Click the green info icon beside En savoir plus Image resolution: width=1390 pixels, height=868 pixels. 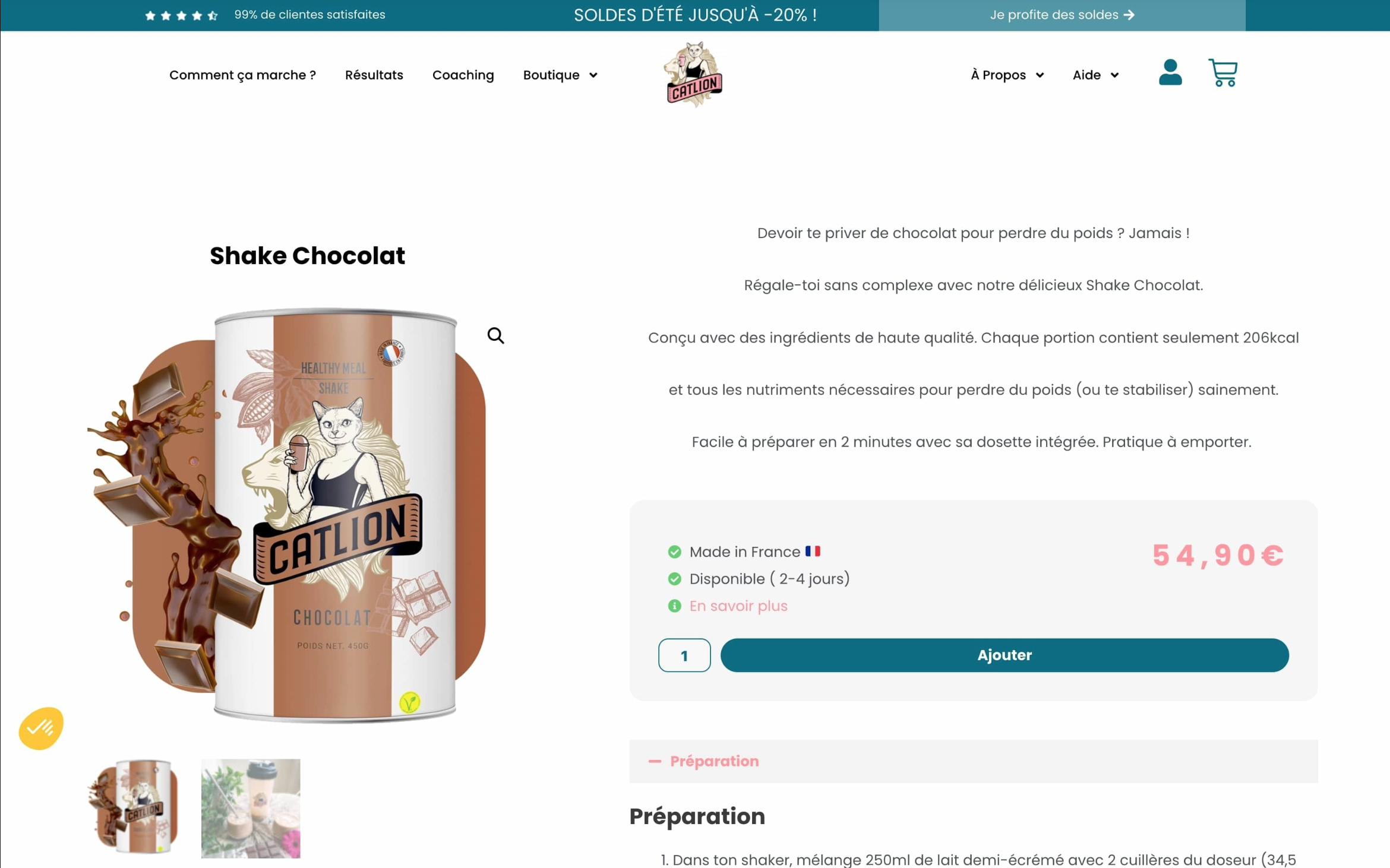[x=674, y=606]
